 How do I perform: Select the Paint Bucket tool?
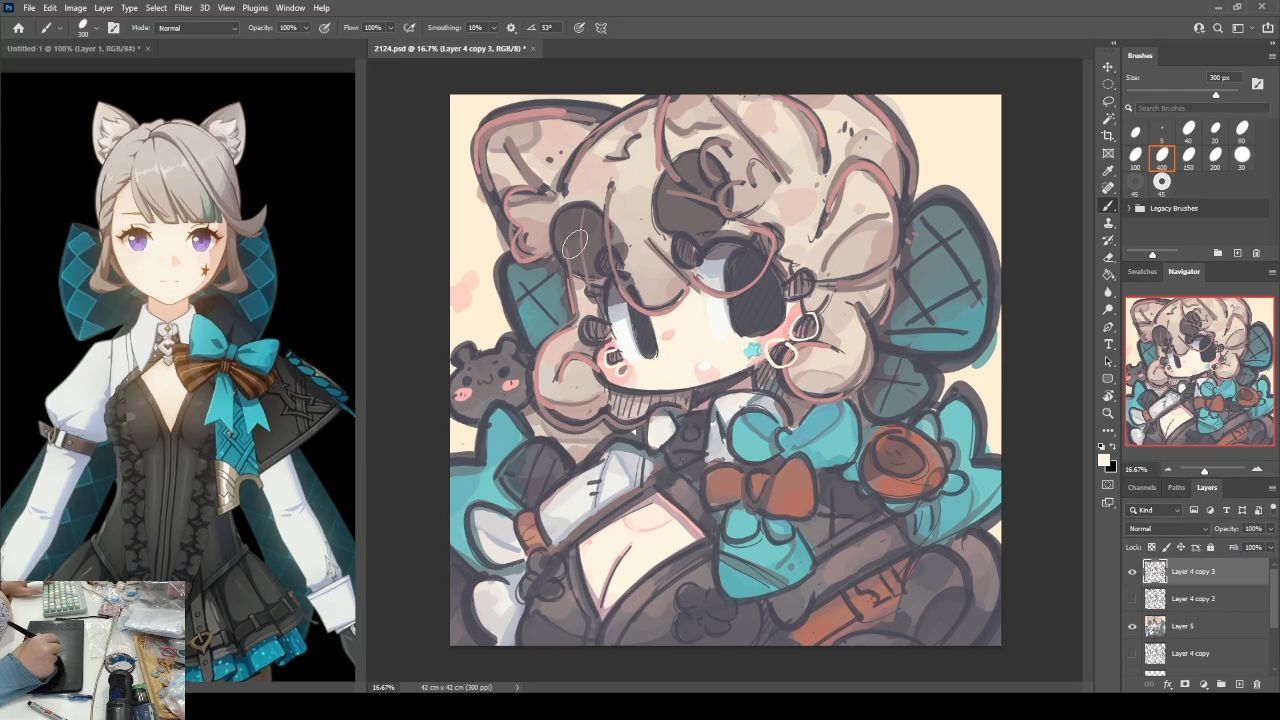pos(1108,275)
